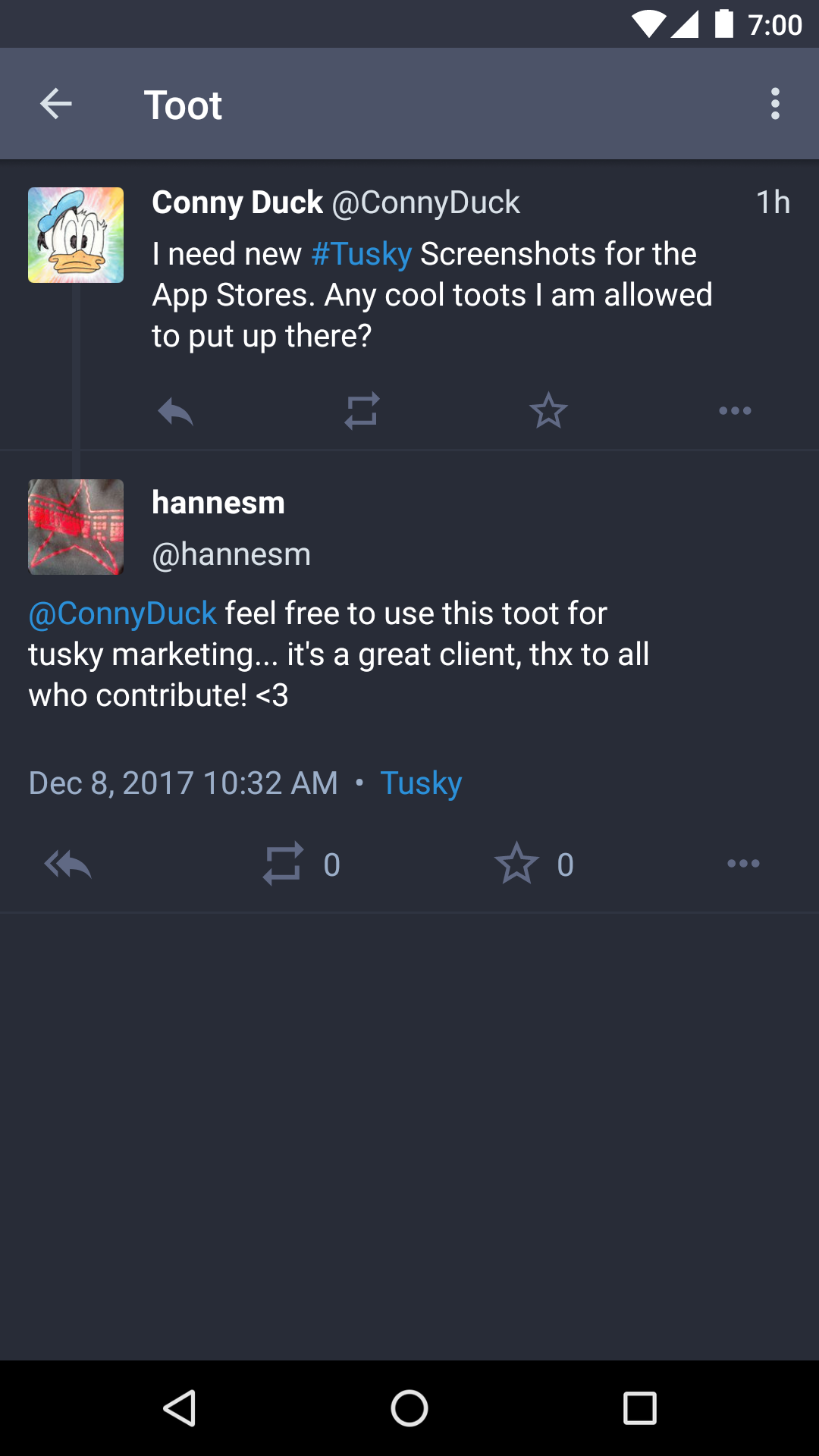The image size is (819, 1456).
Task: Reply to Conny Duck's toot
Action: (175, 410)
